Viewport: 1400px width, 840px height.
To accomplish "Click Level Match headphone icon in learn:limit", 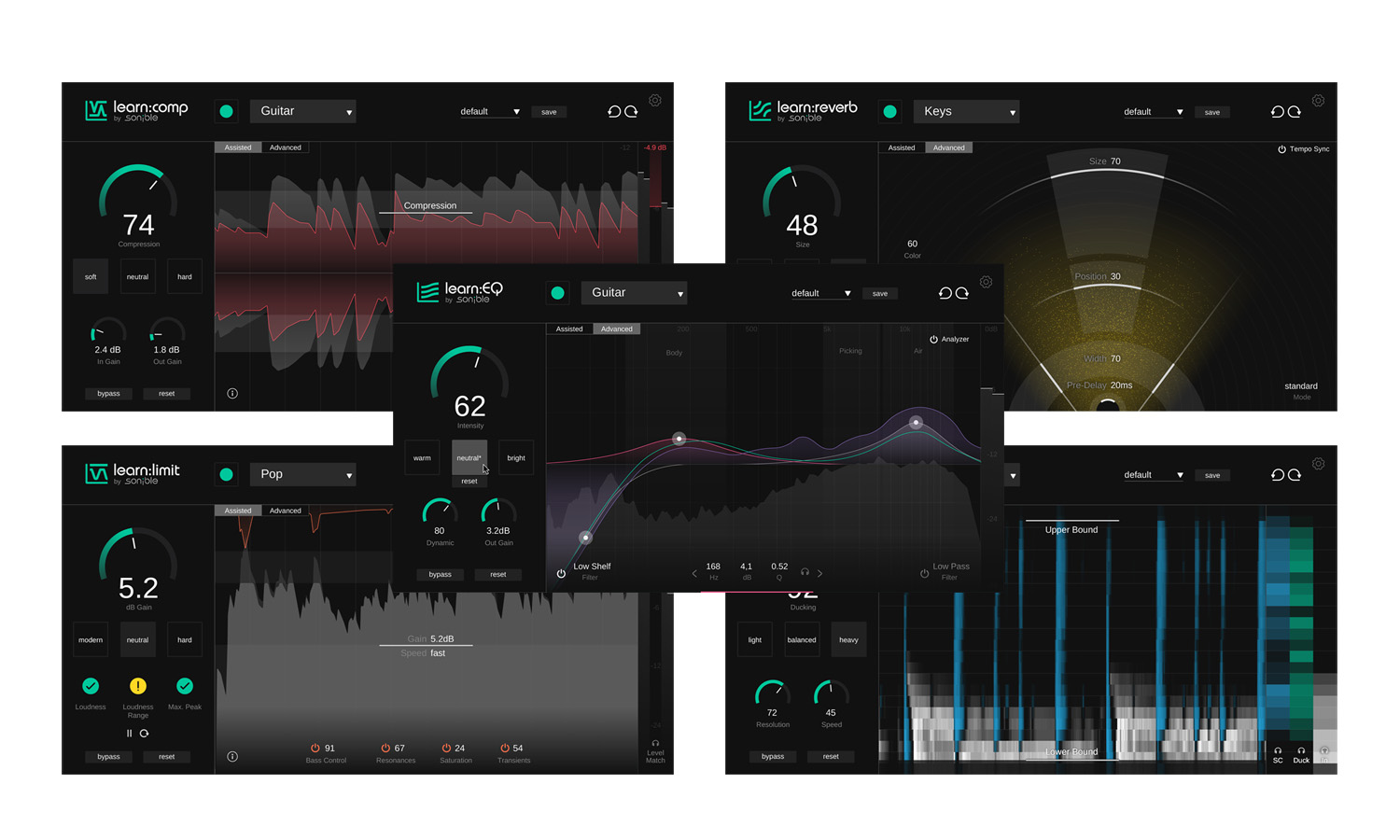I will 655,743.
